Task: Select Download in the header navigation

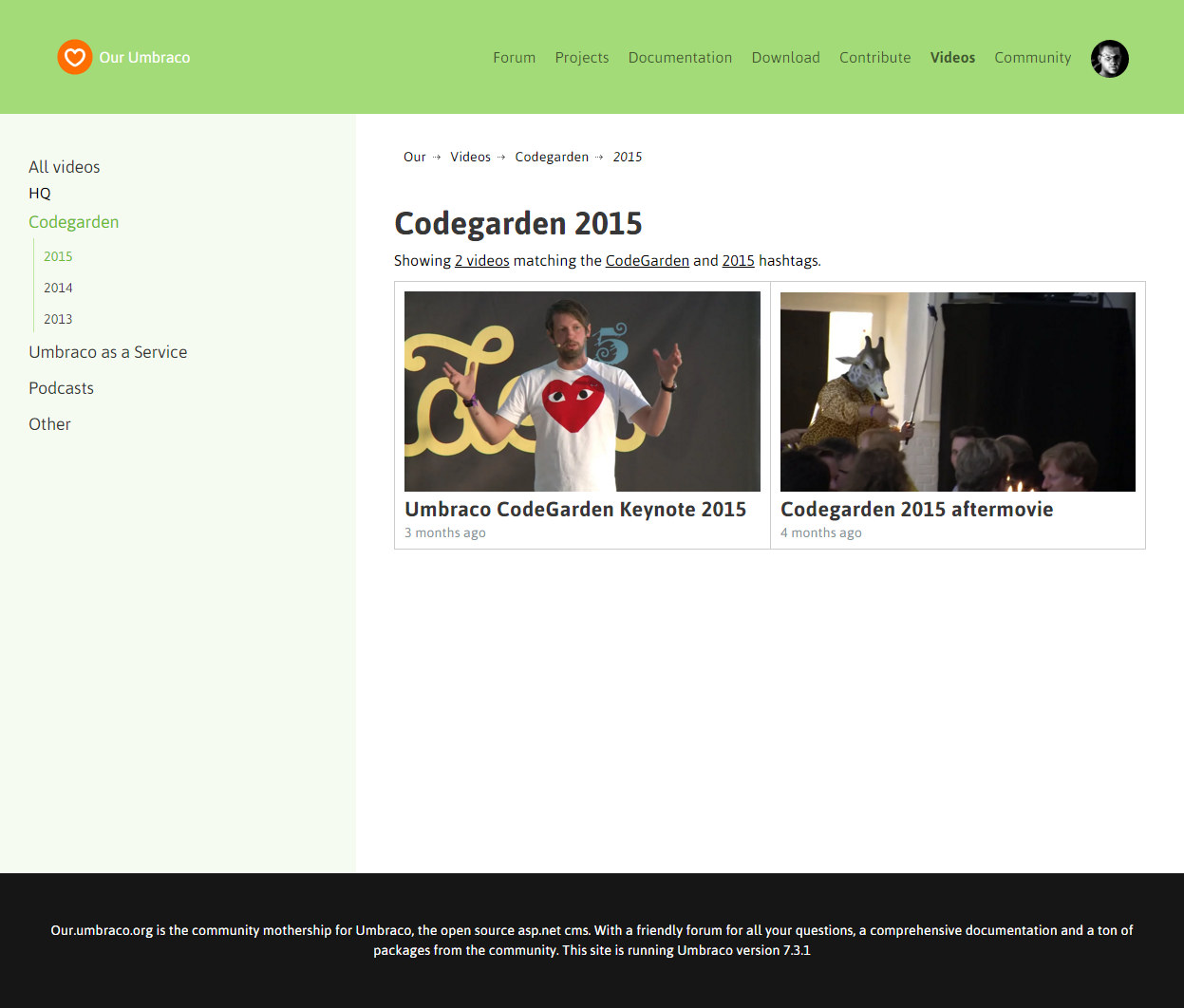Action: point(785,58)
